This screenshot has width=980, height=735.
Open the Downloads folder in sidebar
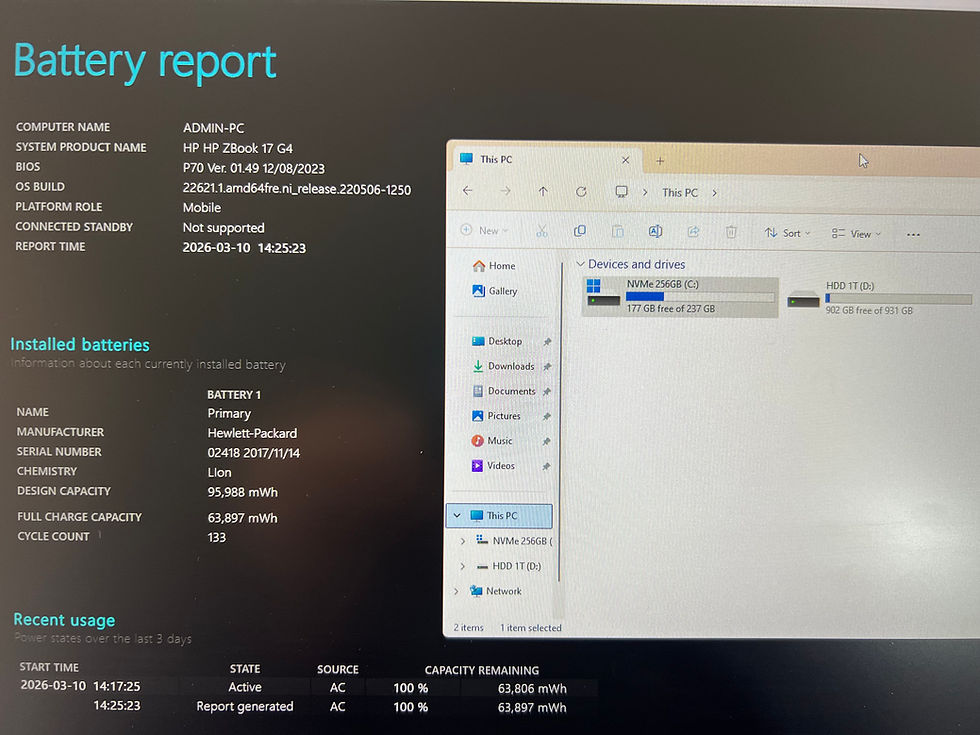tap(511, 366)
